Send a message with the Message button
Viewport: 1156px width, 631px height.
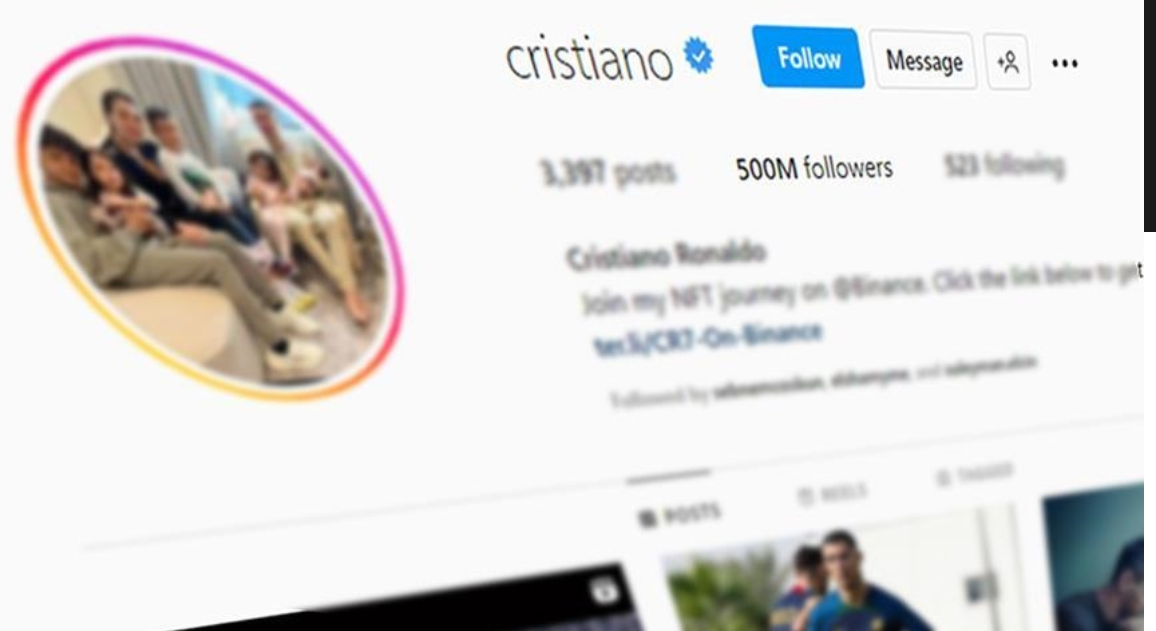(924, 60)
